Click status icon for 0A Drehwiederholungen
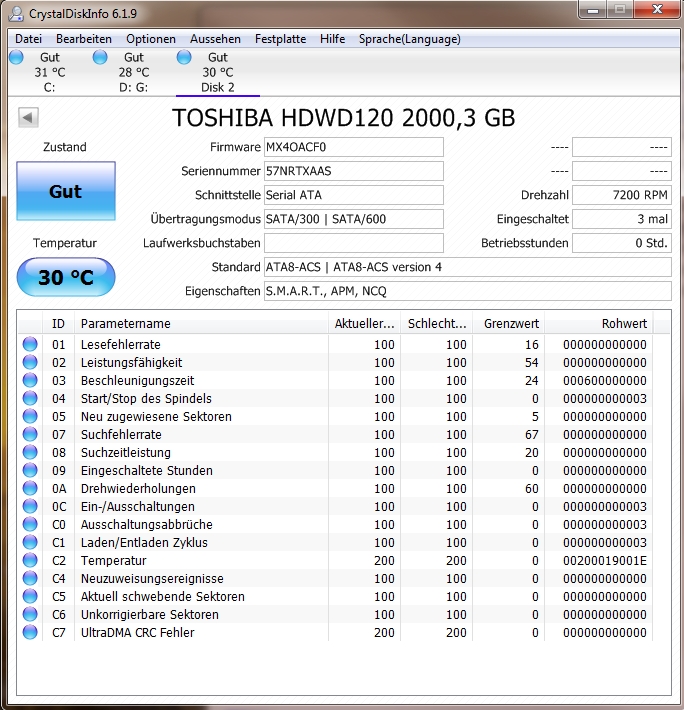Image resolution: width=684 pixels, height=710 pixels. (30, 489)
